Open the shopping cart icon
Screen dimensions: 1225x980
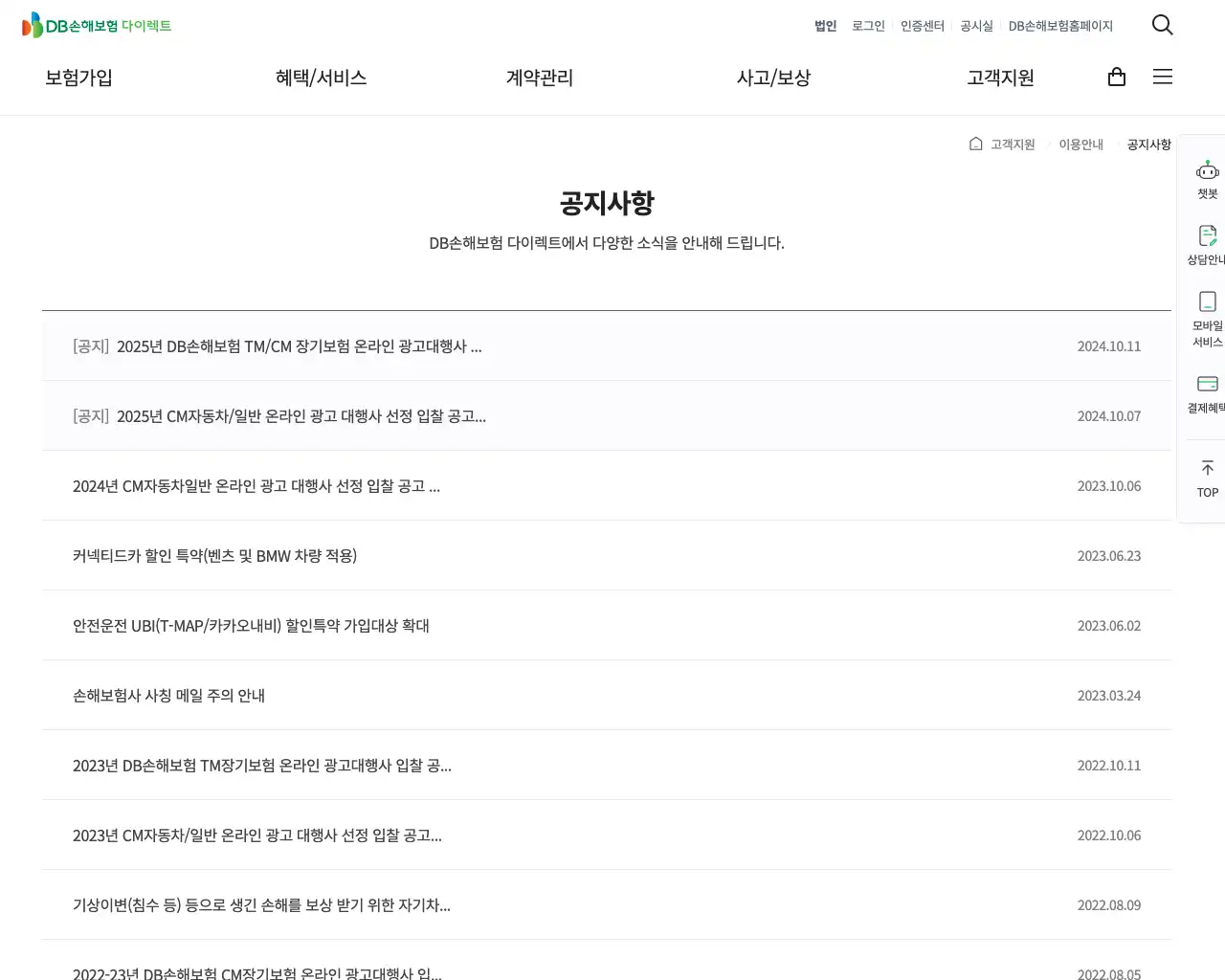(1116, 77)
